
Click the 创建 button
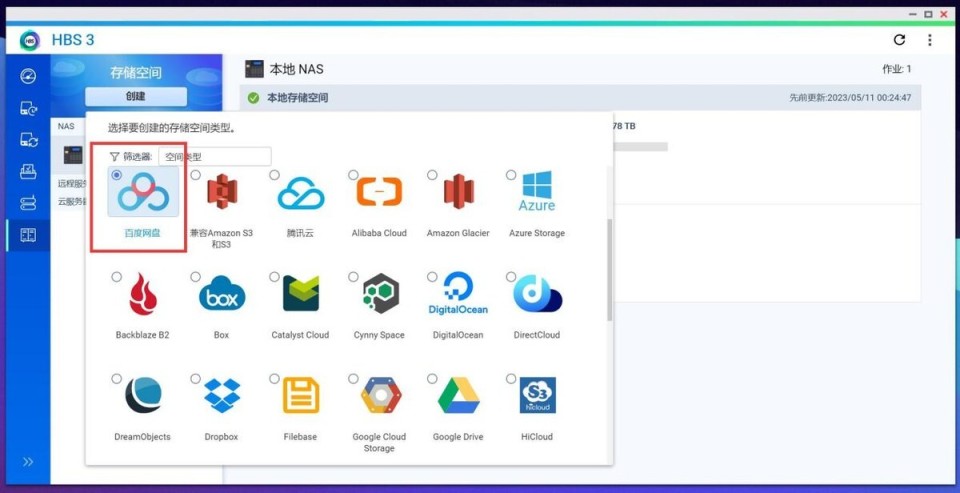(x=136, y=96)
